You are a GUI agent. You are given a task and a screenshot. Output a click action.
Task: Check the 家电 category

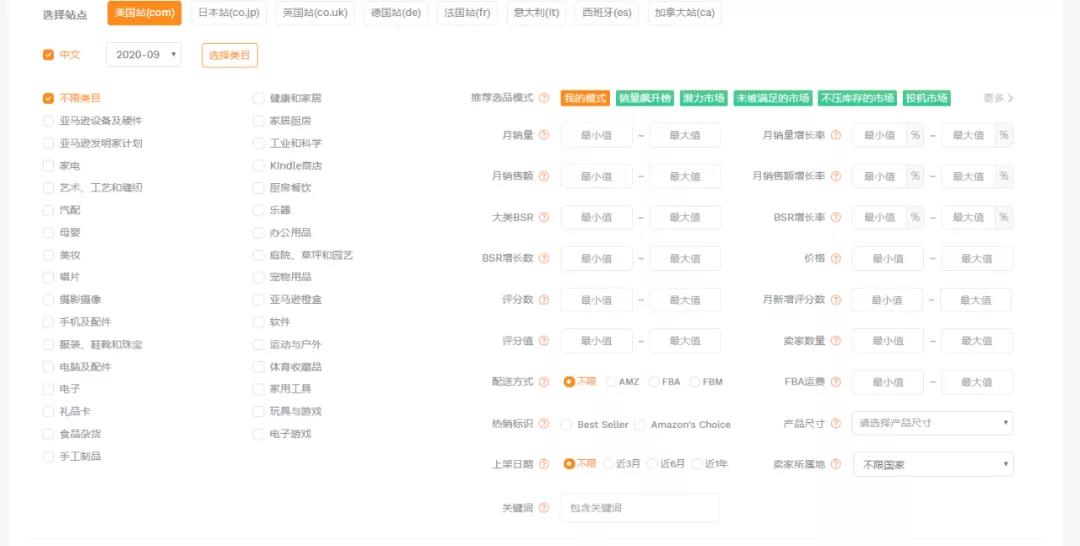pyautogui.click(x=48, y=166)
